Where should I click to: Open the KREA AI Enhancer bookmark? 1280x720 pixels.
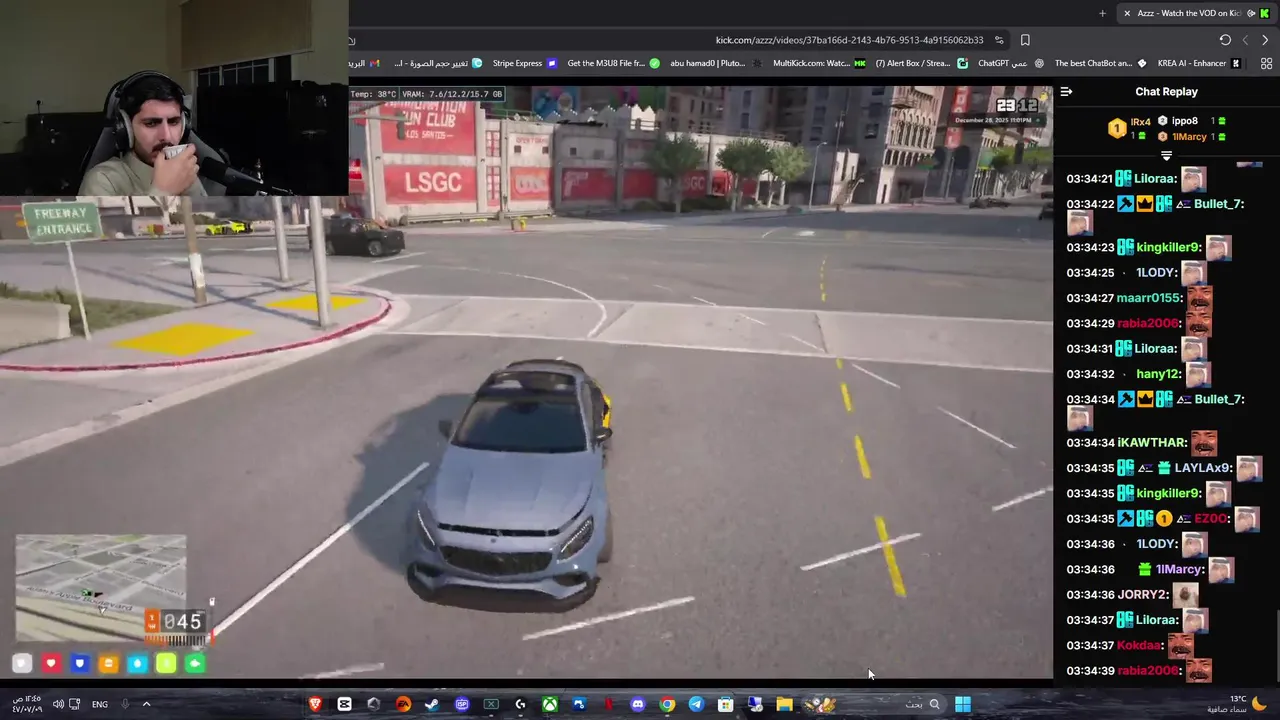tap(1199, 63)
